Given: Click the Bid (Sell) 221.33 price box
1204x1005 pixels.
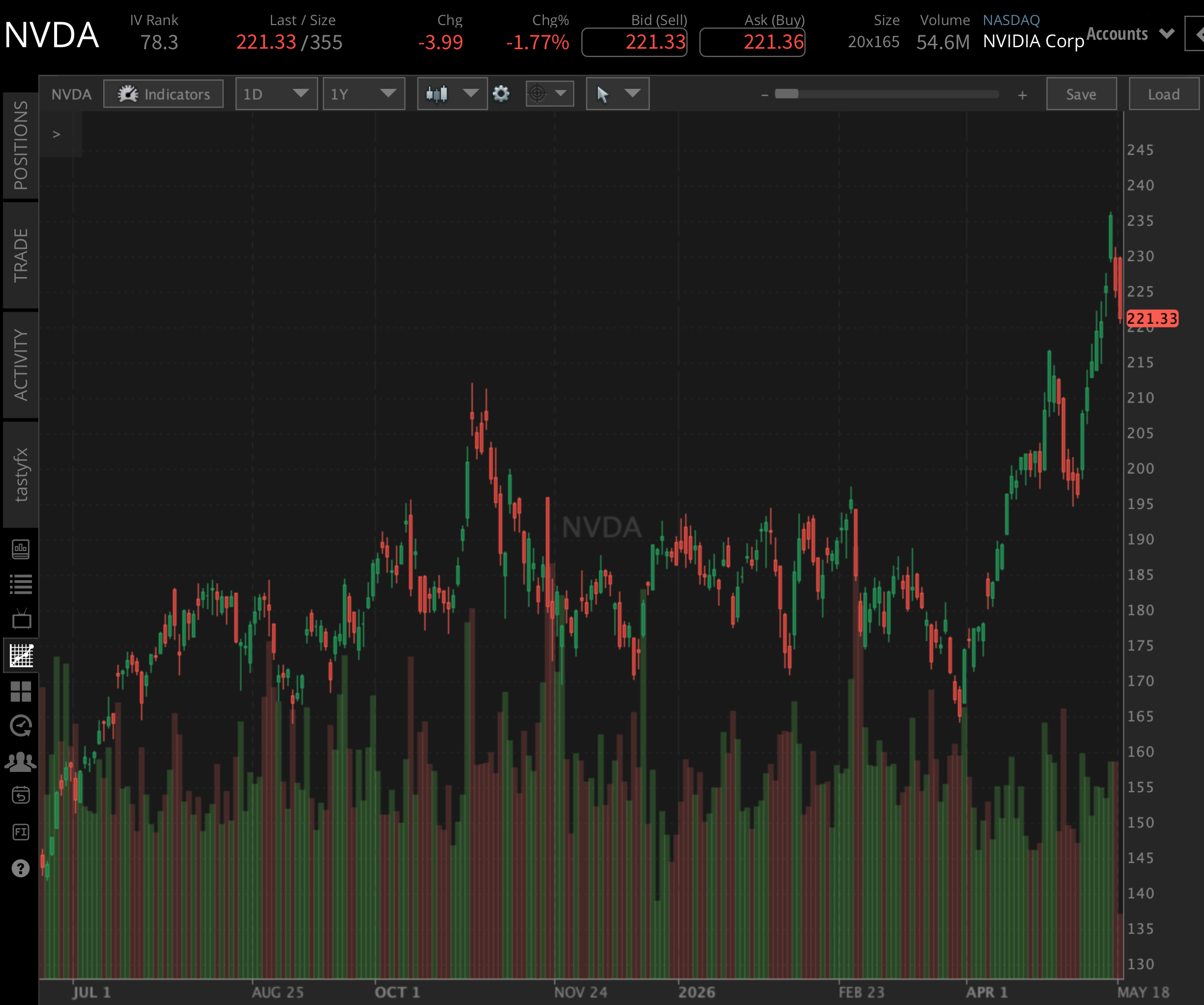Looking at the screenshot, I should coord(634,42).
